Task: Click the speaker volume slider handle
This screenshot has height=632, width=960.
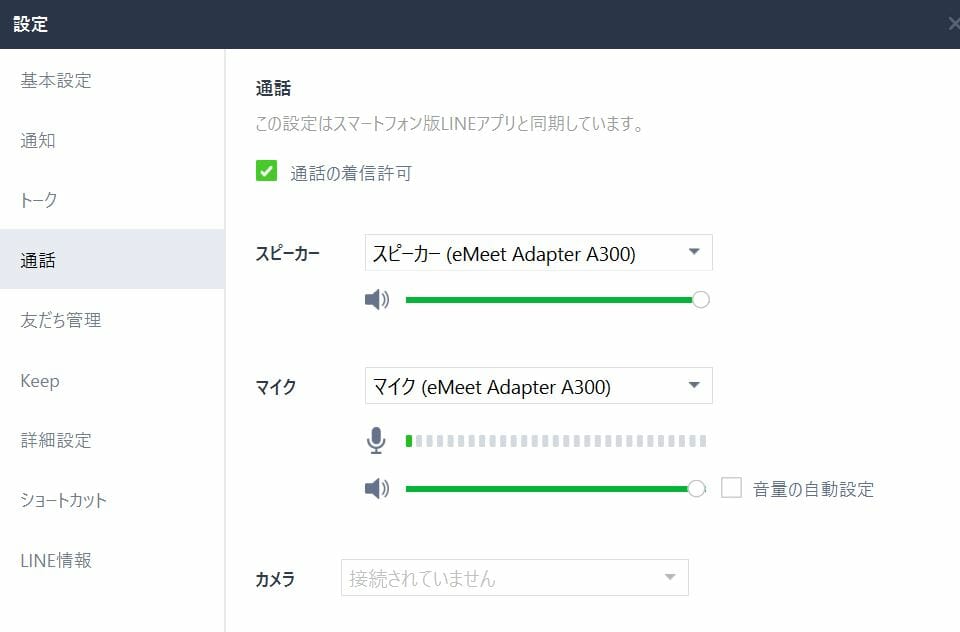Action: click(x=701, y=299)
